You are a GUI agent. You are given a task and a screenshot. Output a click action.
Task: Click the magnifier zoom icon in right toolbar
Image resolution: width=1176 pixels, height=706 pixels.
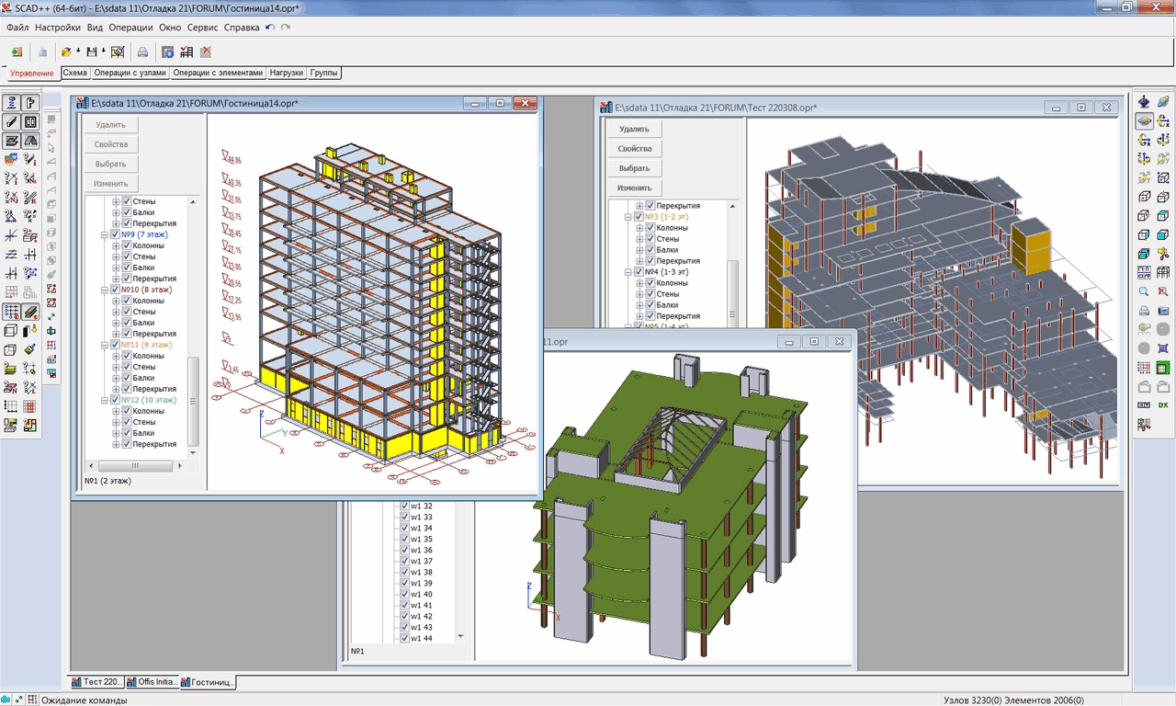(x=1144, y=291)
